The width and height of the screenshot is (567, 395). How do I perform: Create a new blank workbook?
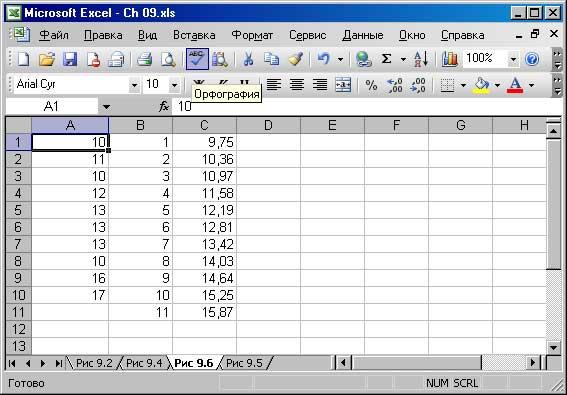click(x=23, y=59)
